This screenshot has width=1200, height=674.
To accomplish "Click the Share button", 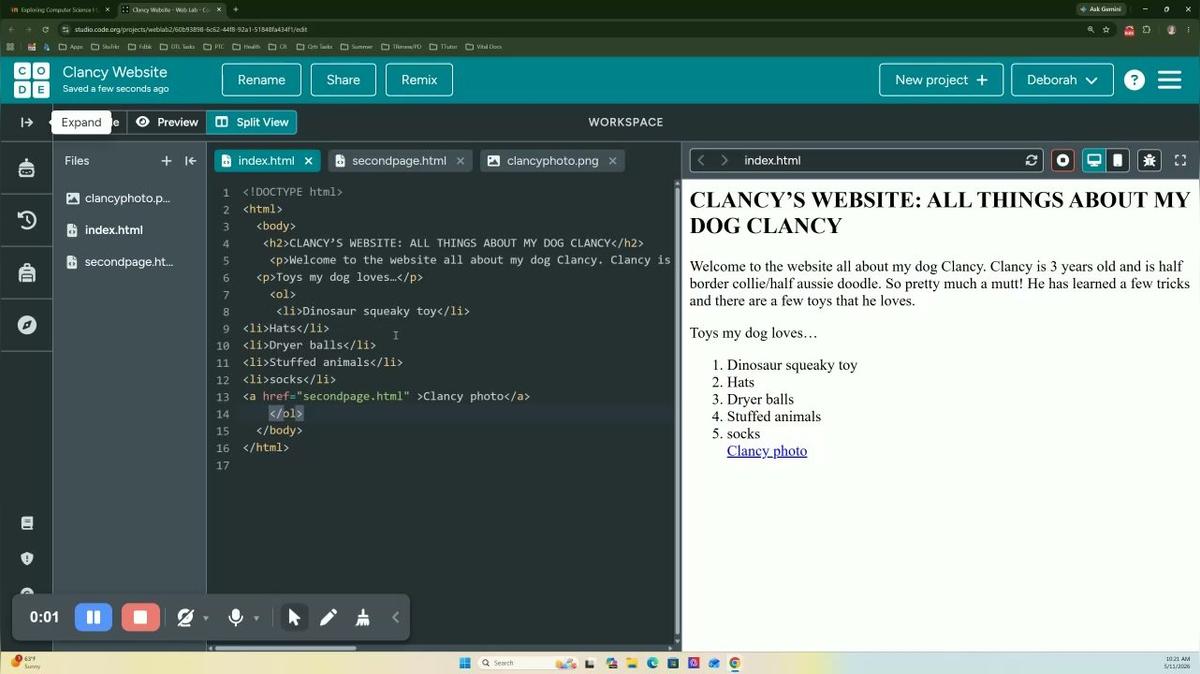I will [343, 80].
